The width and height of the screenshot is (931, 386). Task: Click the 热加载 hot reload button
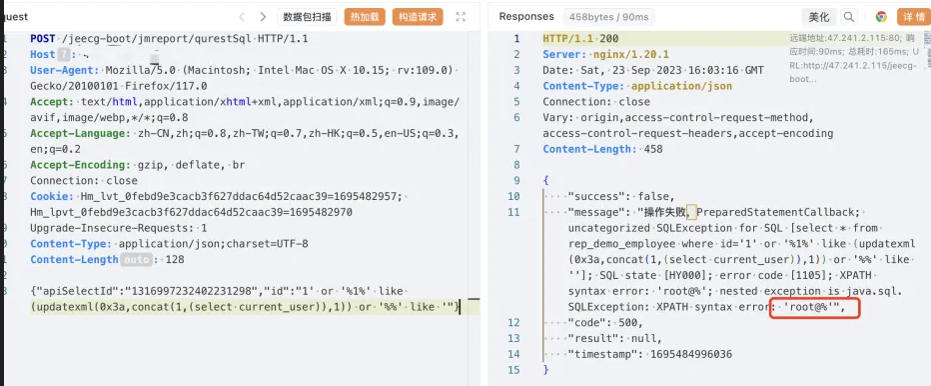(365, 17)
